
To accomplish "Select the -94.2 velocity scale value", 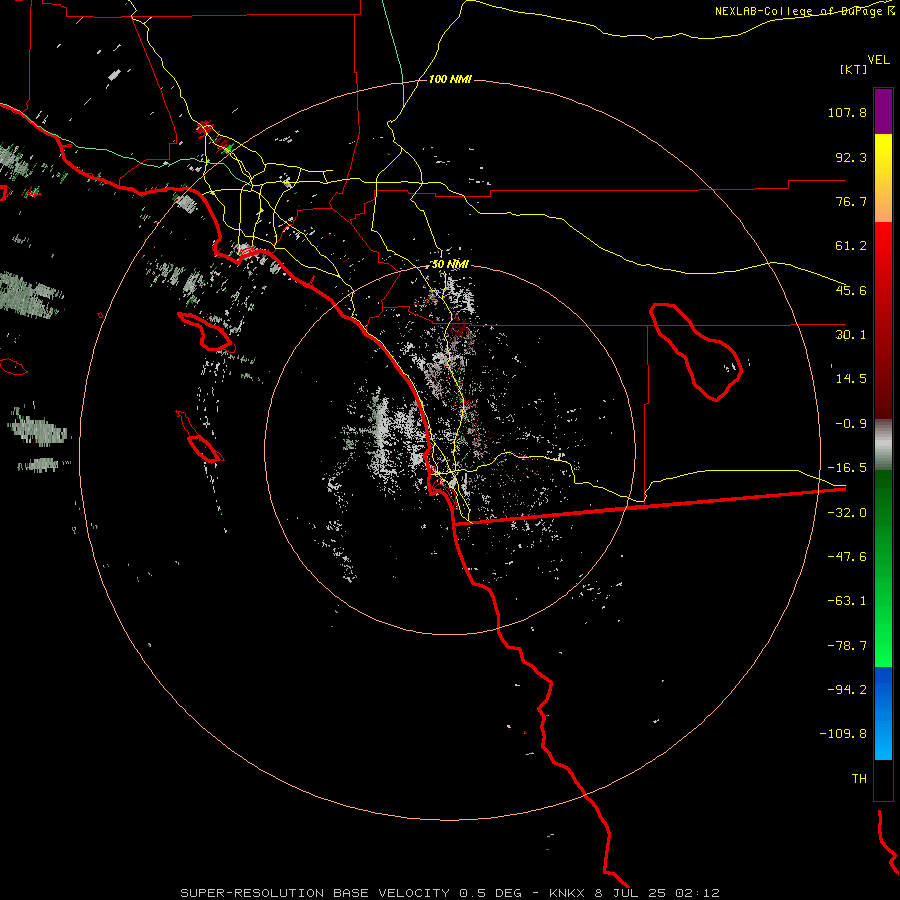I will point(847,689).
